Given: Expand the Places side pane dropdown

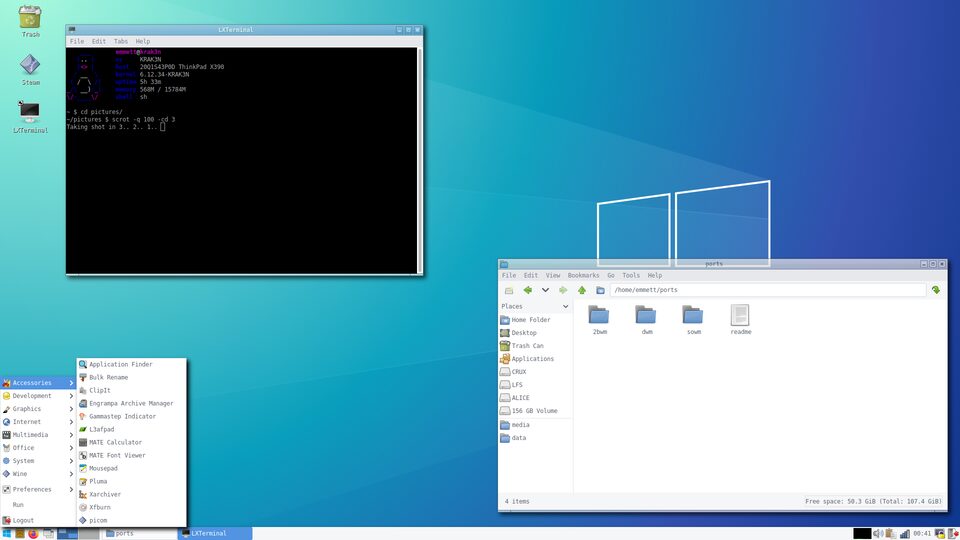Looking at the screenshot, I should point(565,306).
